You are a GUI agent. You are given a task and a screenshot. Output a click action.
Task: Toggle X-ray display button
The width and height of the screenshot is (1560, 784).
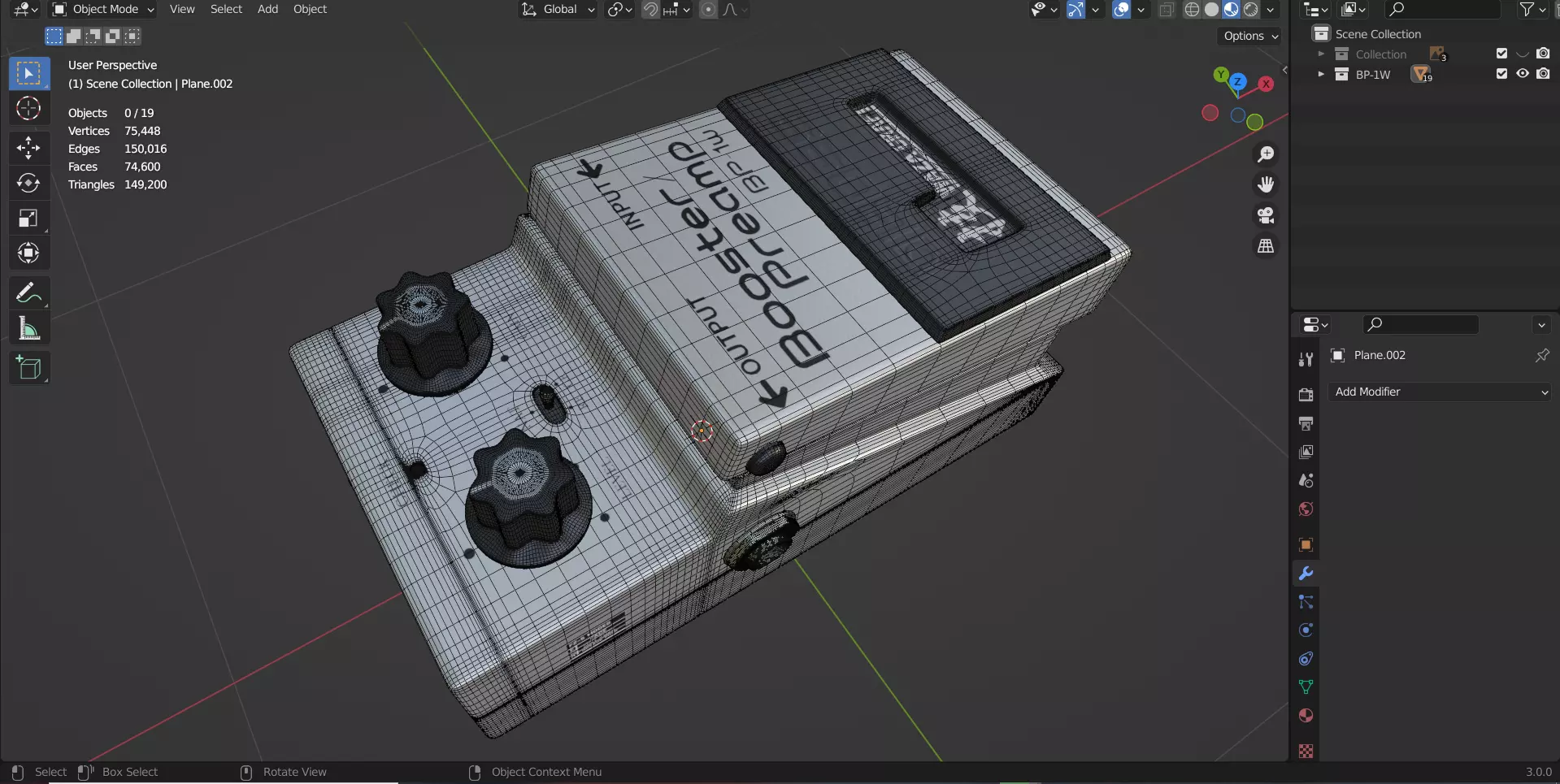click(1167, 10)
